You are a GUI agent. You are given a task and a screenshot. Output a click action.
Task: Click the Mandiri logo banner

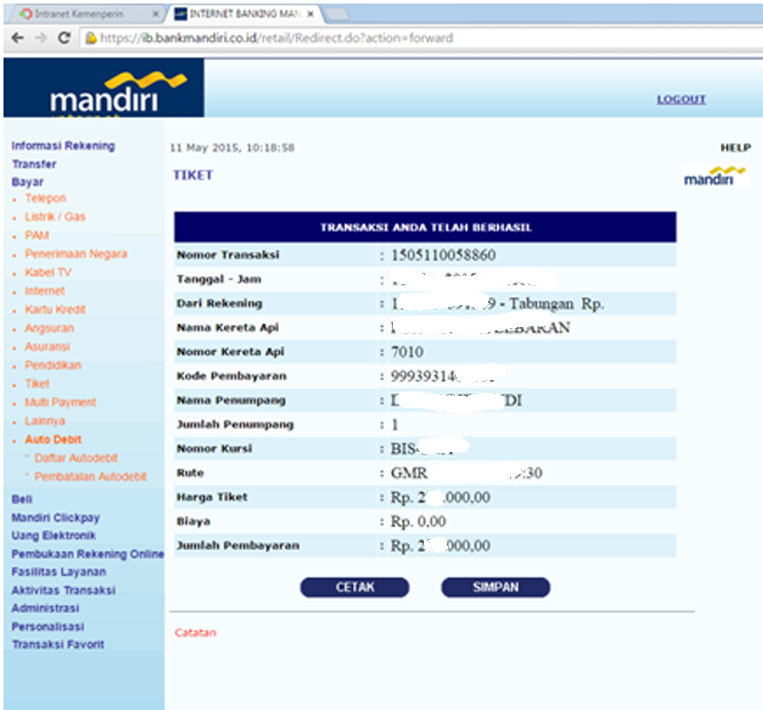104,88
